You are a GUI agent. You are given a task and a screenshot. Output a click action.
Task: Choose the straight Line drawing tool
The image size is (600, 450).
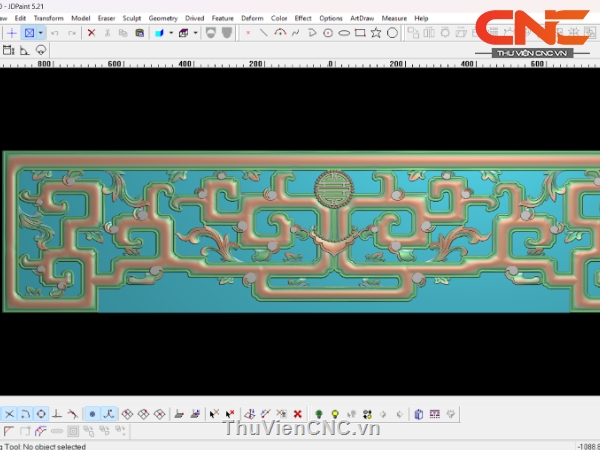tap(264, 33)
